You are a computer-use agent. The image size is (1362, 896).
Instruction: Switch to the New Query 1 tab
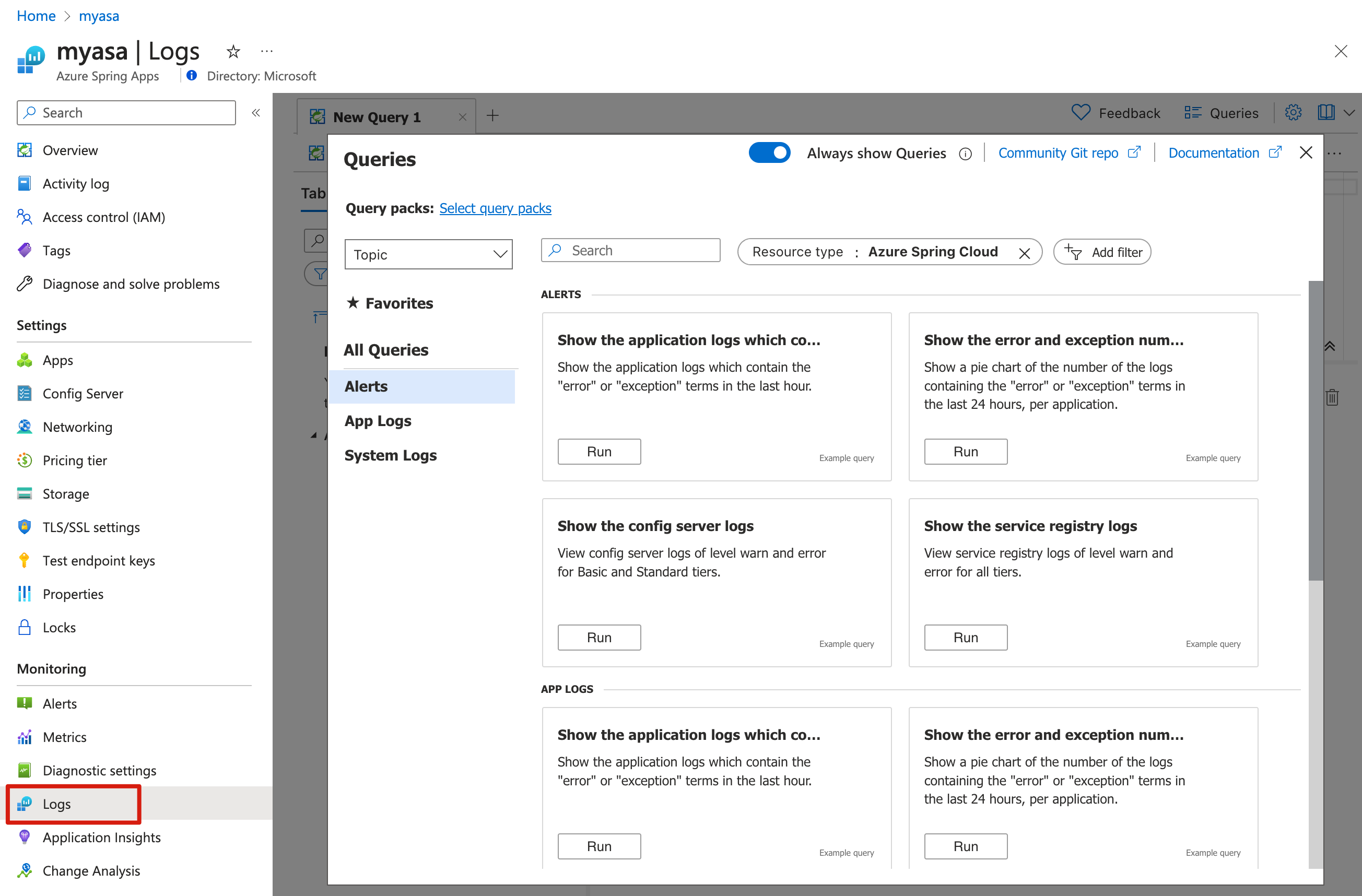(x=377, y=117)
